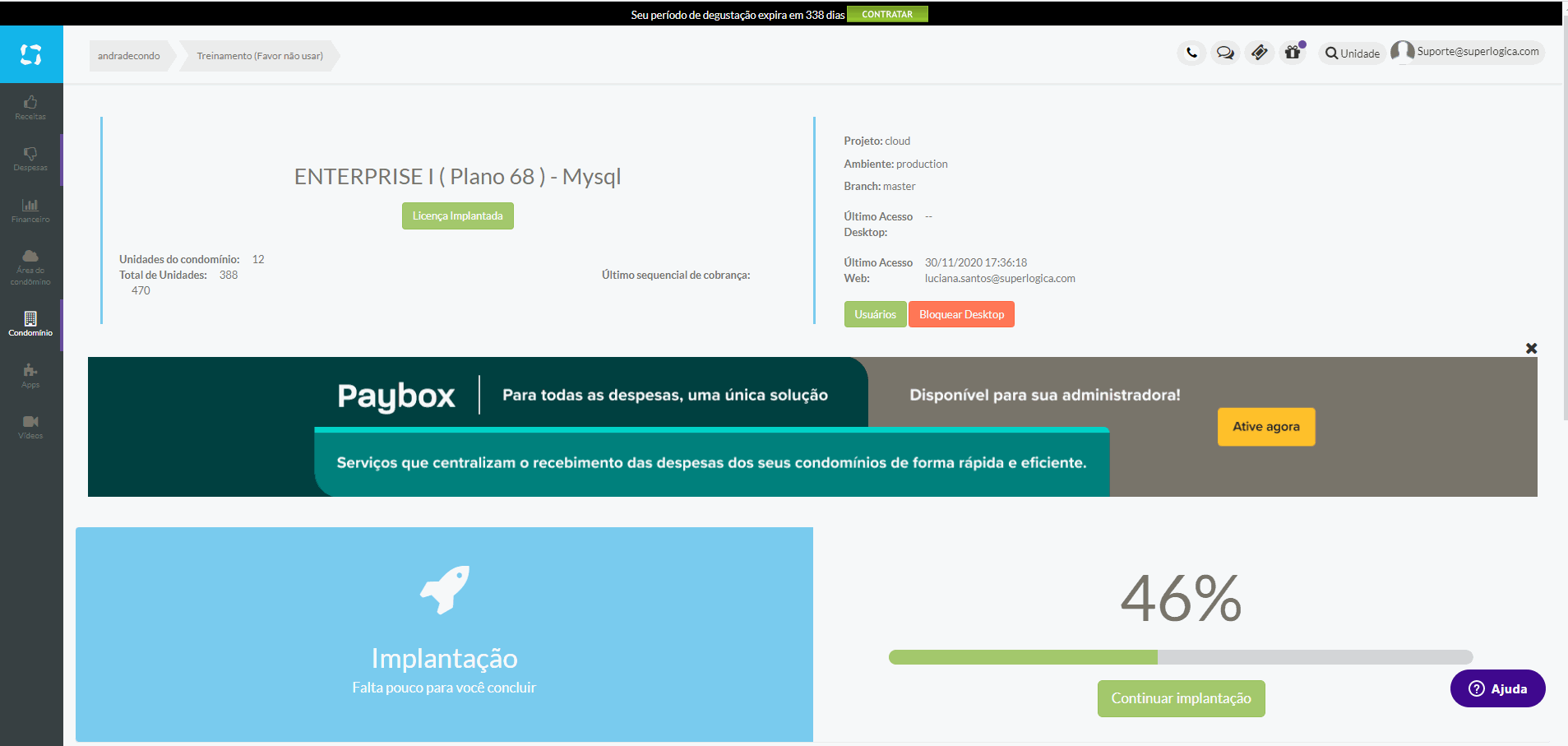Open the Suporte@superlogica.com user menu
Viewport: 1568px width, 746px height.
(x=1468, y=52)
